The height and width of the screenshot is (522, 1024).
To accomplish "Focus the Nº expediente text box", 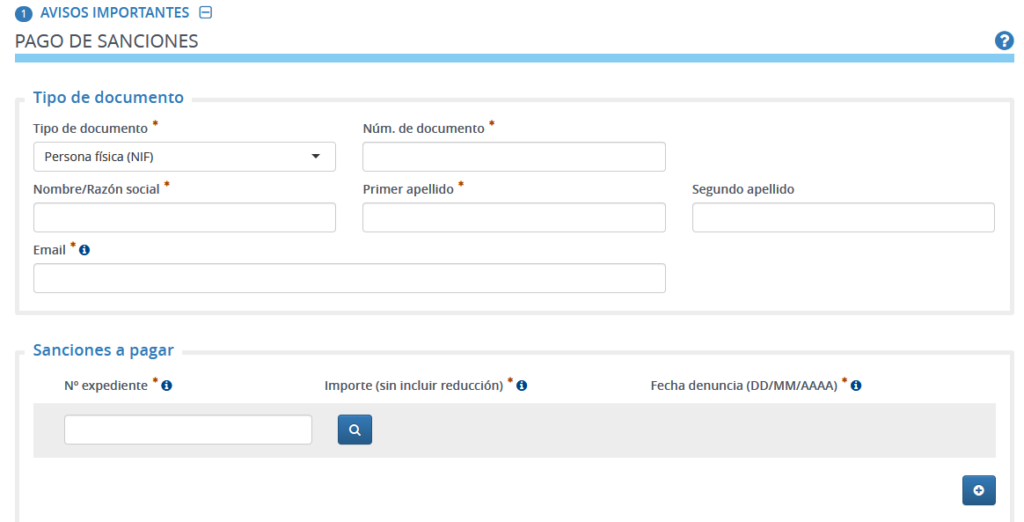I will tap(188, 430).
